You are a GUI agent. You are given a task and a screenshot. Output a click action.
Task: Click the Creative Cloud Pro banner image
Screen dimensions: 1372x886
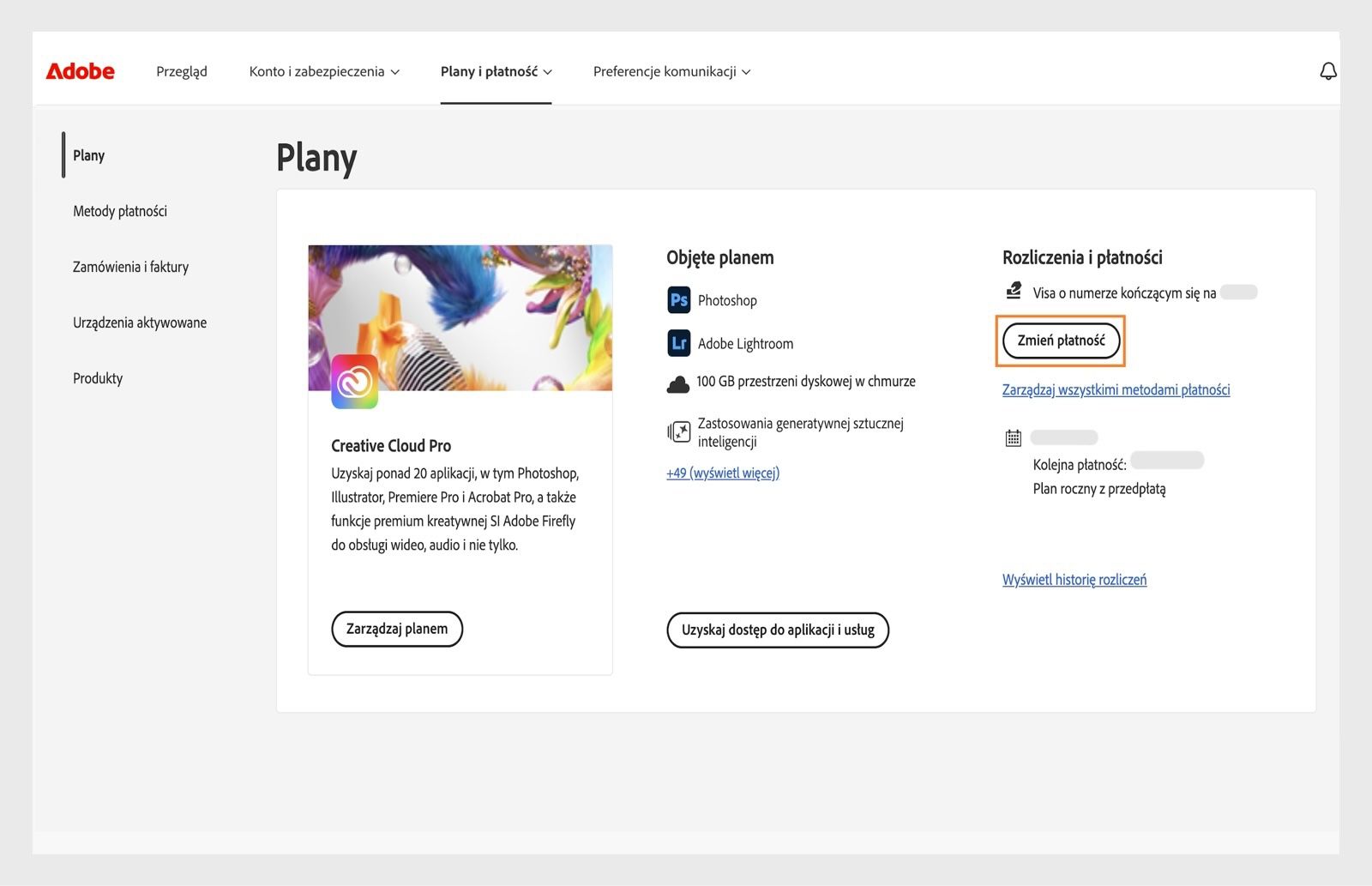coord(460,317)
